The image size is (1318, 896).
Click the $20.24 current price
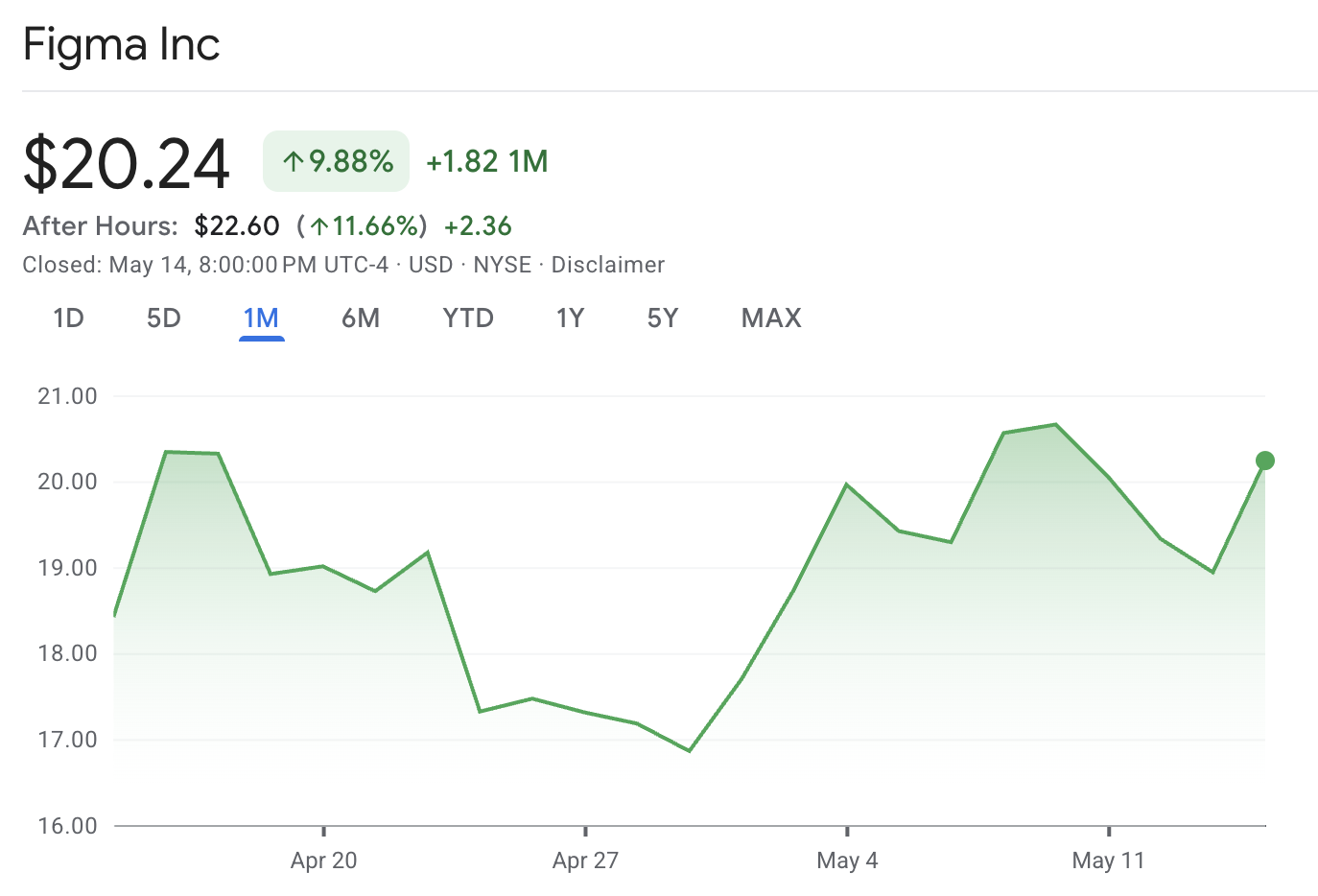pos(127,163)
